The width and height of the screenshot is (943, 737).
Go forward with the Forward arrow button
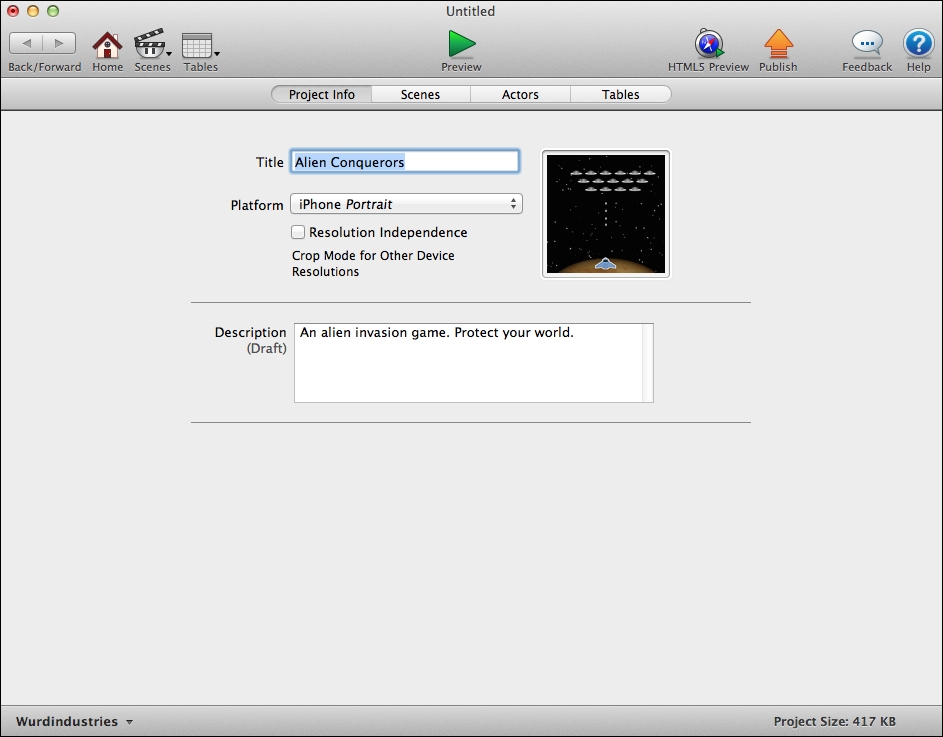[59, 43]
